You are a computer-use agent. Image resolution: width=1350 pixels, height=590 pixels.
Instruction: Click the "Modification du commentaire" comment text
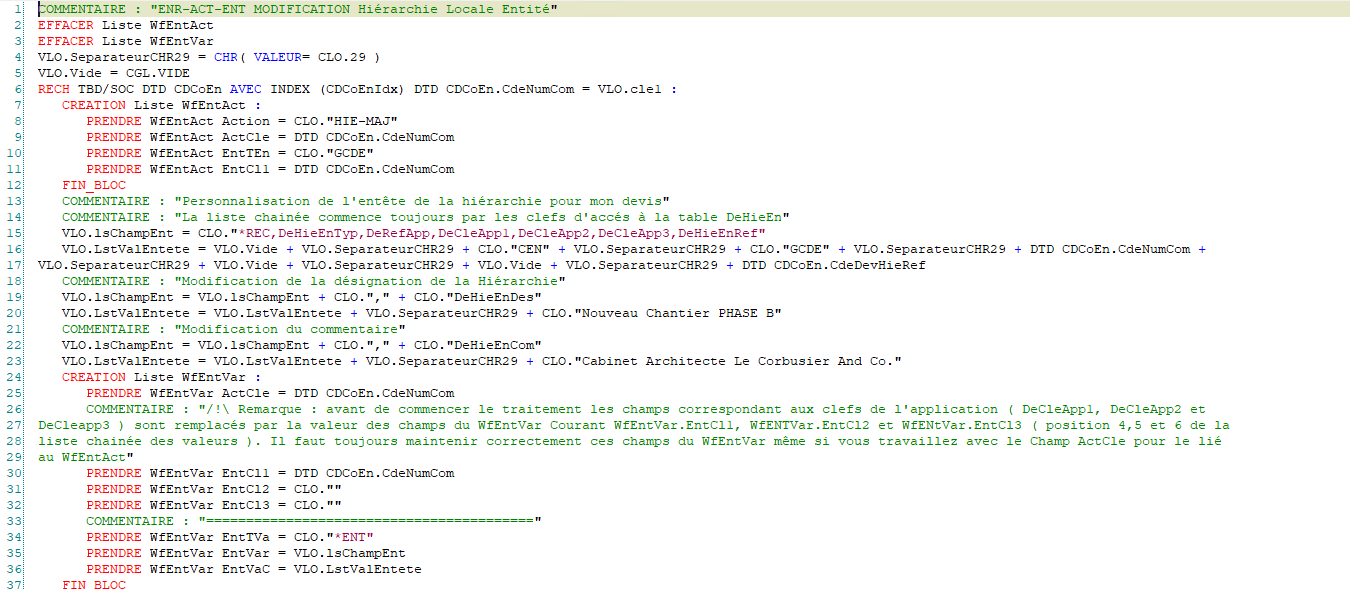click(x=290, y=329)
